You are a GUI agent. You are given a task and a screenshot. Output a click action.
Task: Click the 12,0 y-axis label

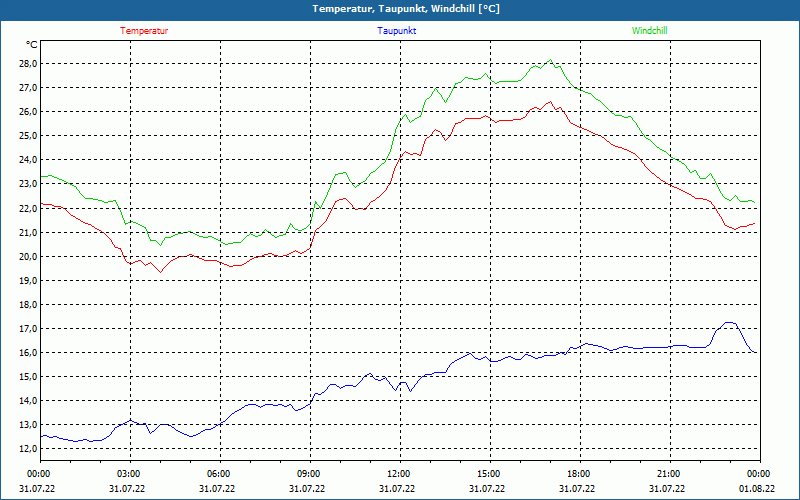pyautogui.click(x=28, y=448)
